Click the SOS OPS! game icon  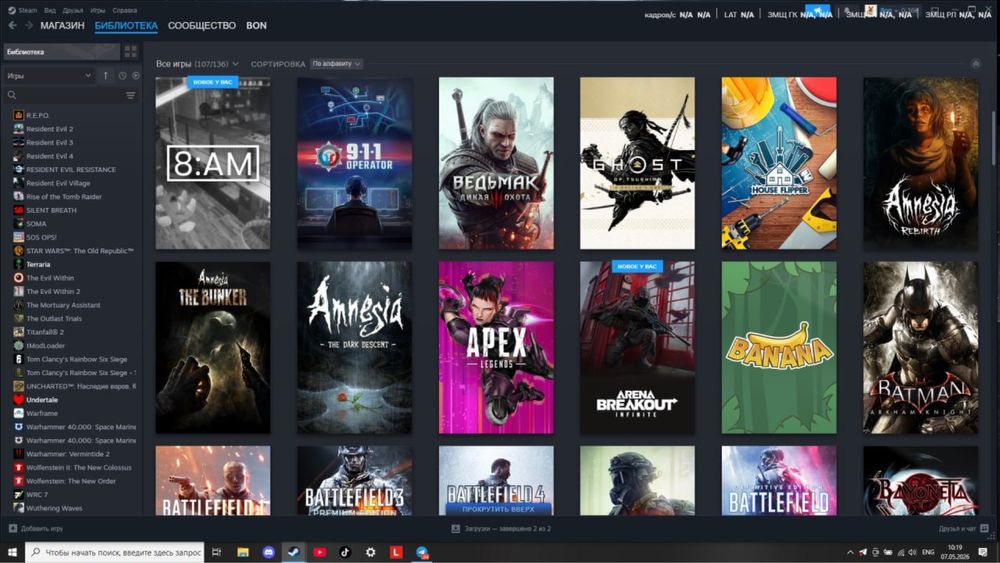coord(18,237)
